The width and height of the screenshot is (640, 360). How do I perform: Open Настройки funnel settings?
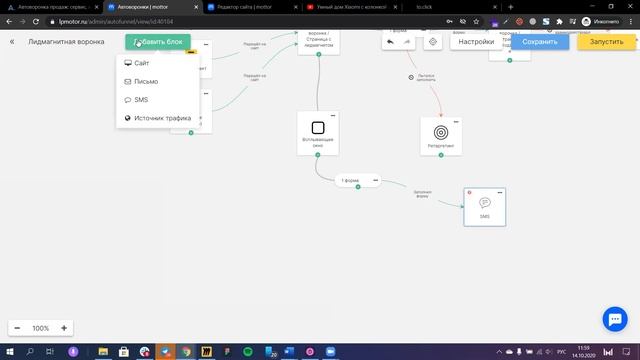pos(476,42)
